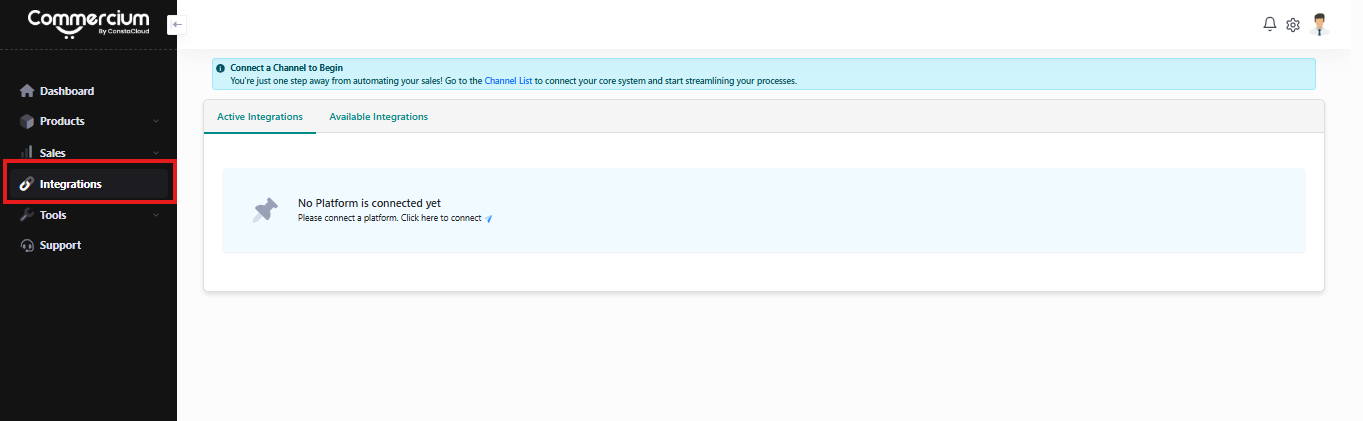This screenshot has width=1363, height=421.
Task: Expand the Sales menu chevron
Action: click(x=156, y=153)
